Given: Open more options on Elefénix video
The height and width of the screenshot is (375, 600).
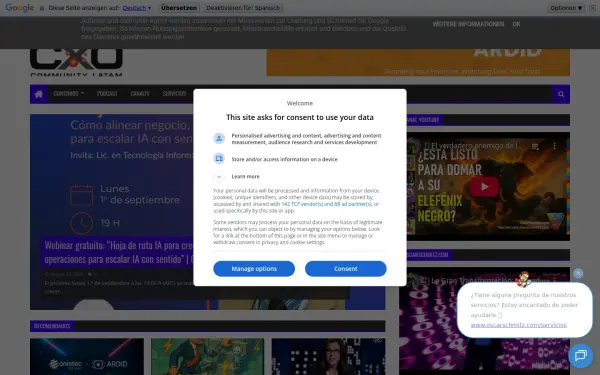Looking at the screenshot, I should pyautogui.click(x=554, y=146).
